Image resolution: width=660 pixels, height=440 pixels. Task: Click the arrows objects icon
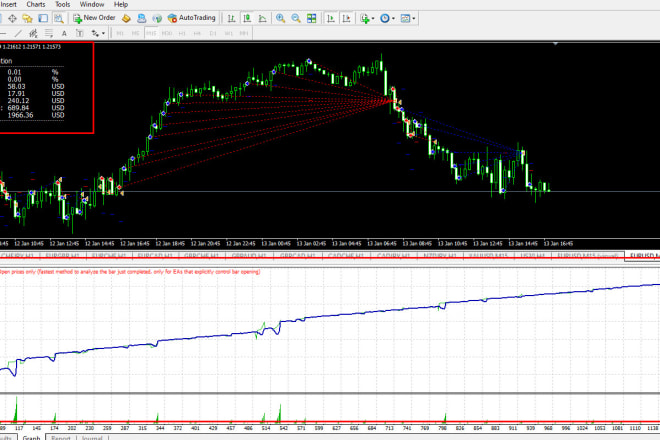(96, 33)
